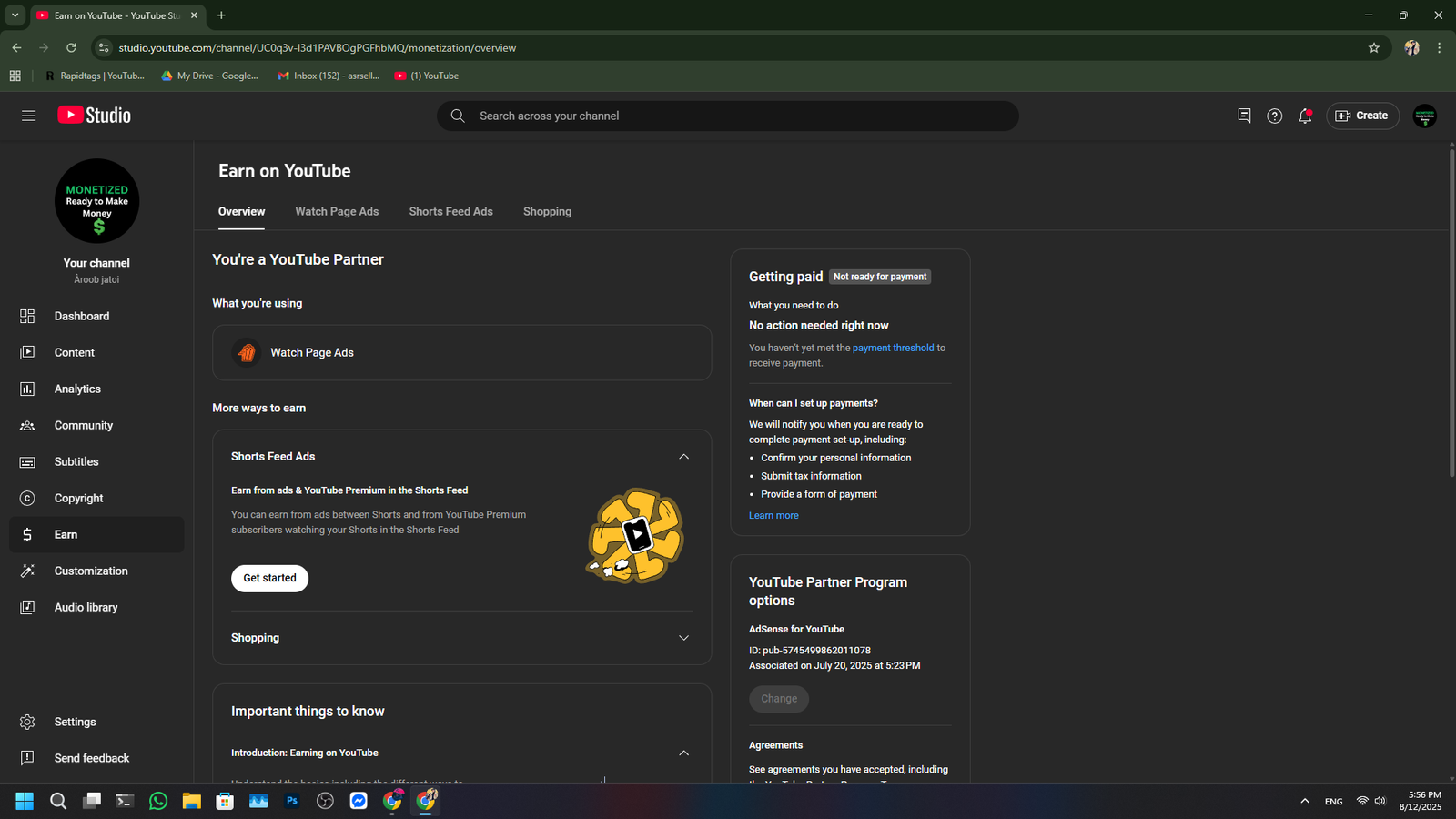Go to Content in the sidebar

pos(96,352)
